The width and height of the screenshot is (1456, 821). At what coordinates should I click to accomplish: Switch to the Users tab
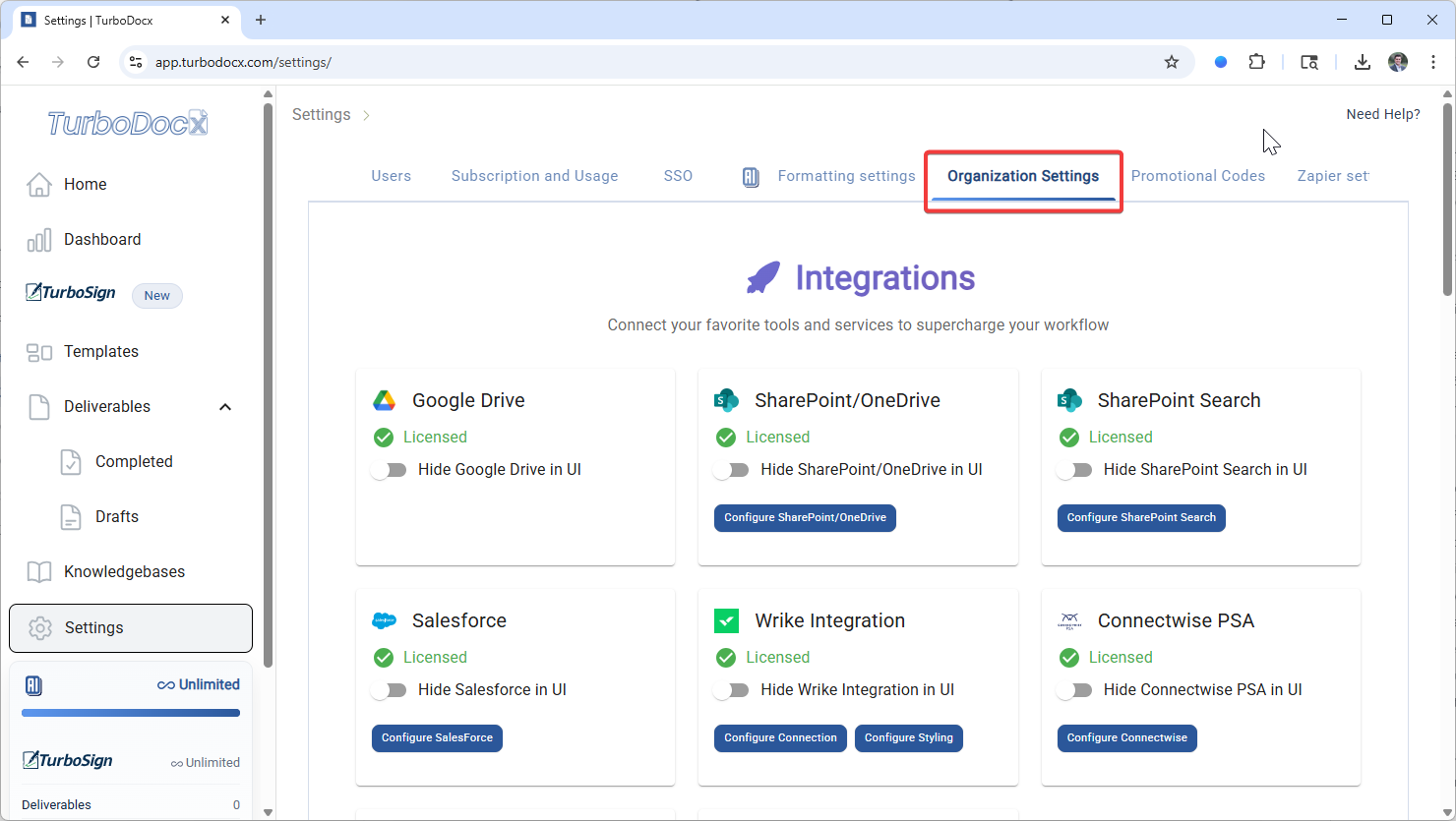pyautogui.click(x=392, y=176)
